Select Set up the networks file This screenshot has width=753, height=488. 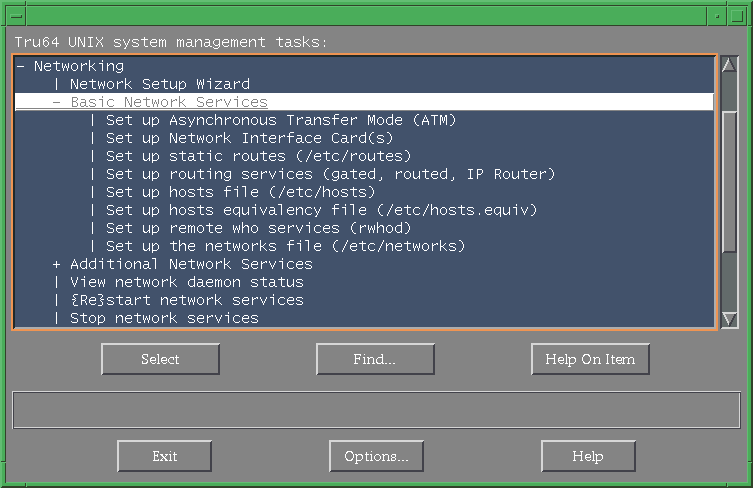coord(285,246)
